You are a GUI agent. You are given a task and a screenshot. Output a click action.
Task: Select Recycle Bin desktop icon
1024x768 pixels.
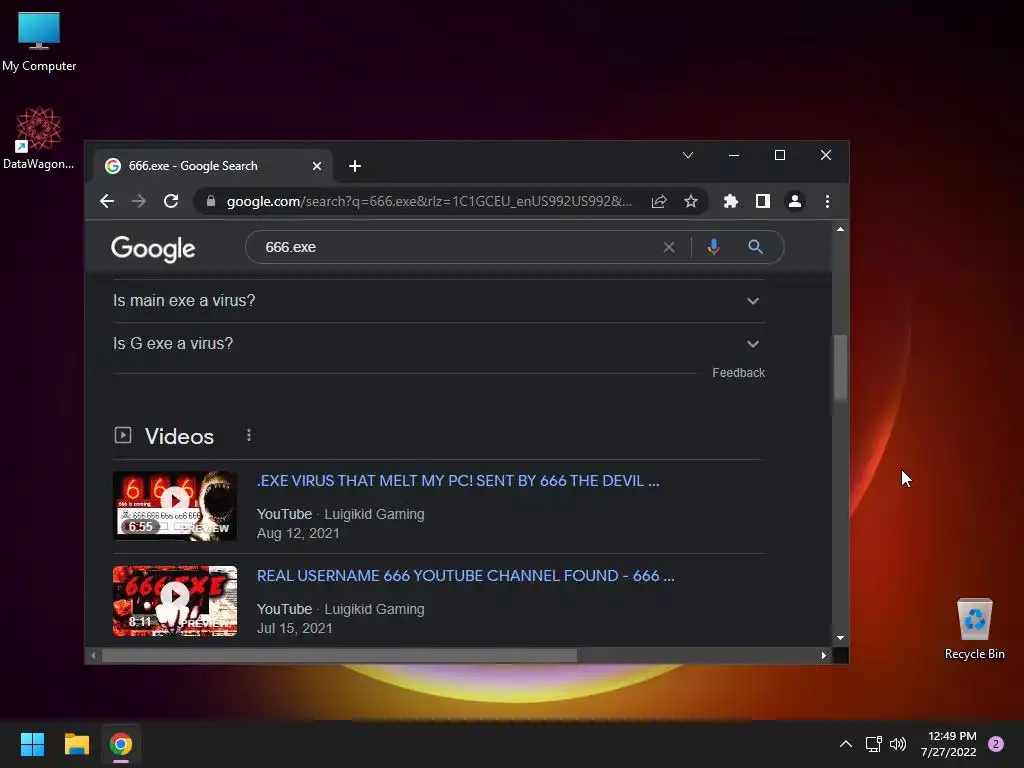974,629
